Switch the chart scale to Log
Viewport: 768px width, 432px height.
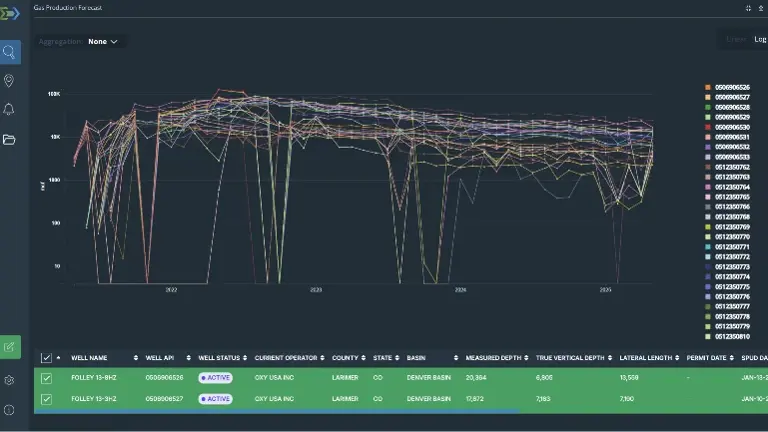coord(759,39)
